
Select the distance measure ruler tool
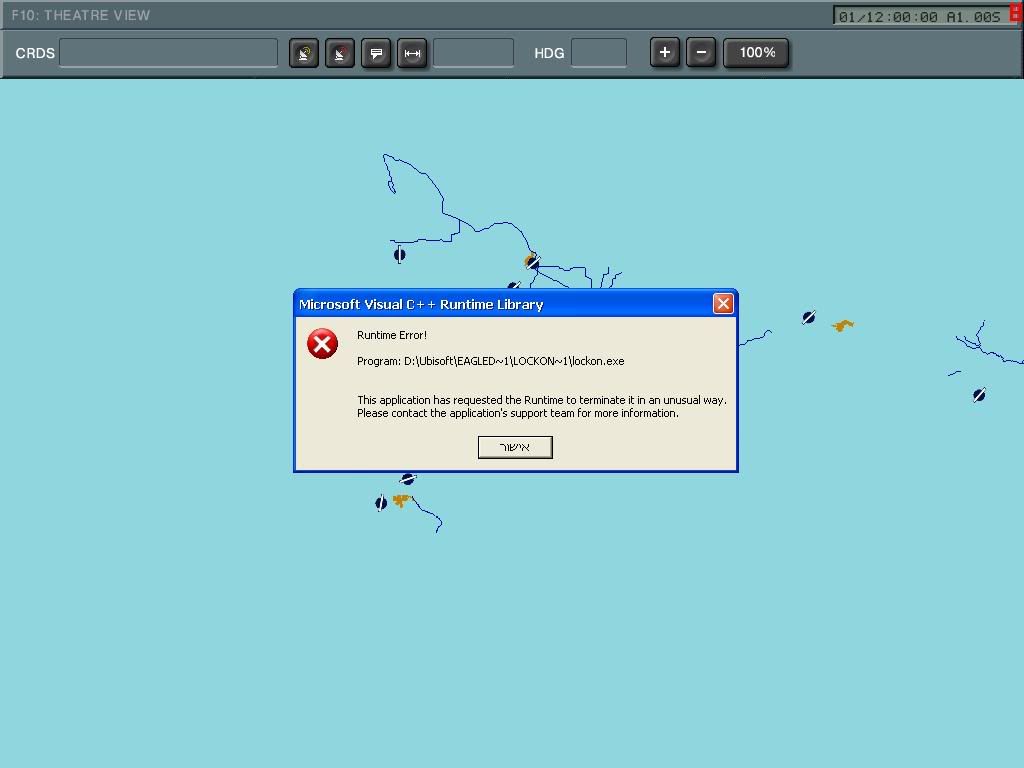412,53
